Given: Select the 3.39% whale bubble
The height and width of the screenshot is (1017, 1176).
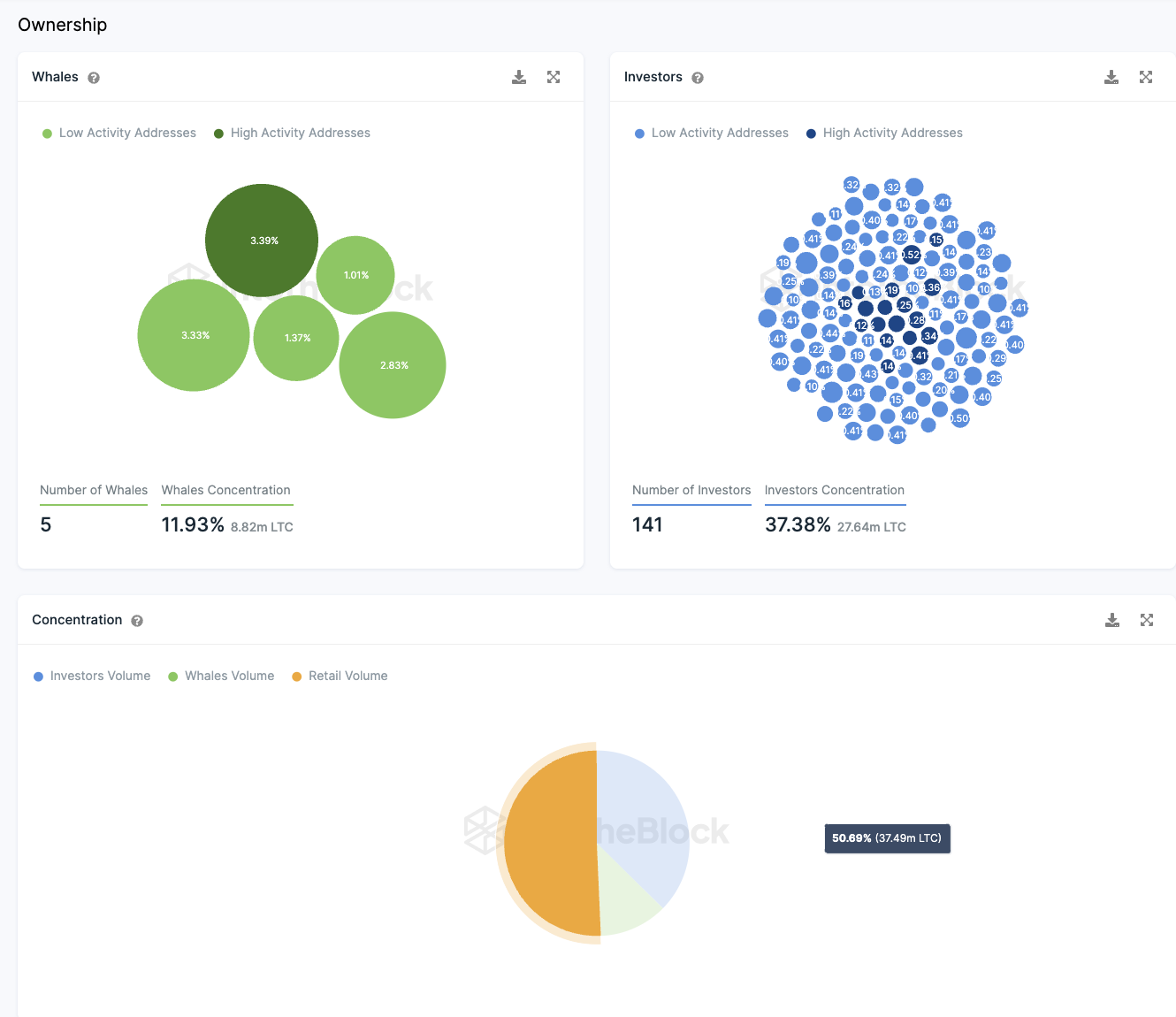Looking at the screenshot, I should (x=262, y=241).
